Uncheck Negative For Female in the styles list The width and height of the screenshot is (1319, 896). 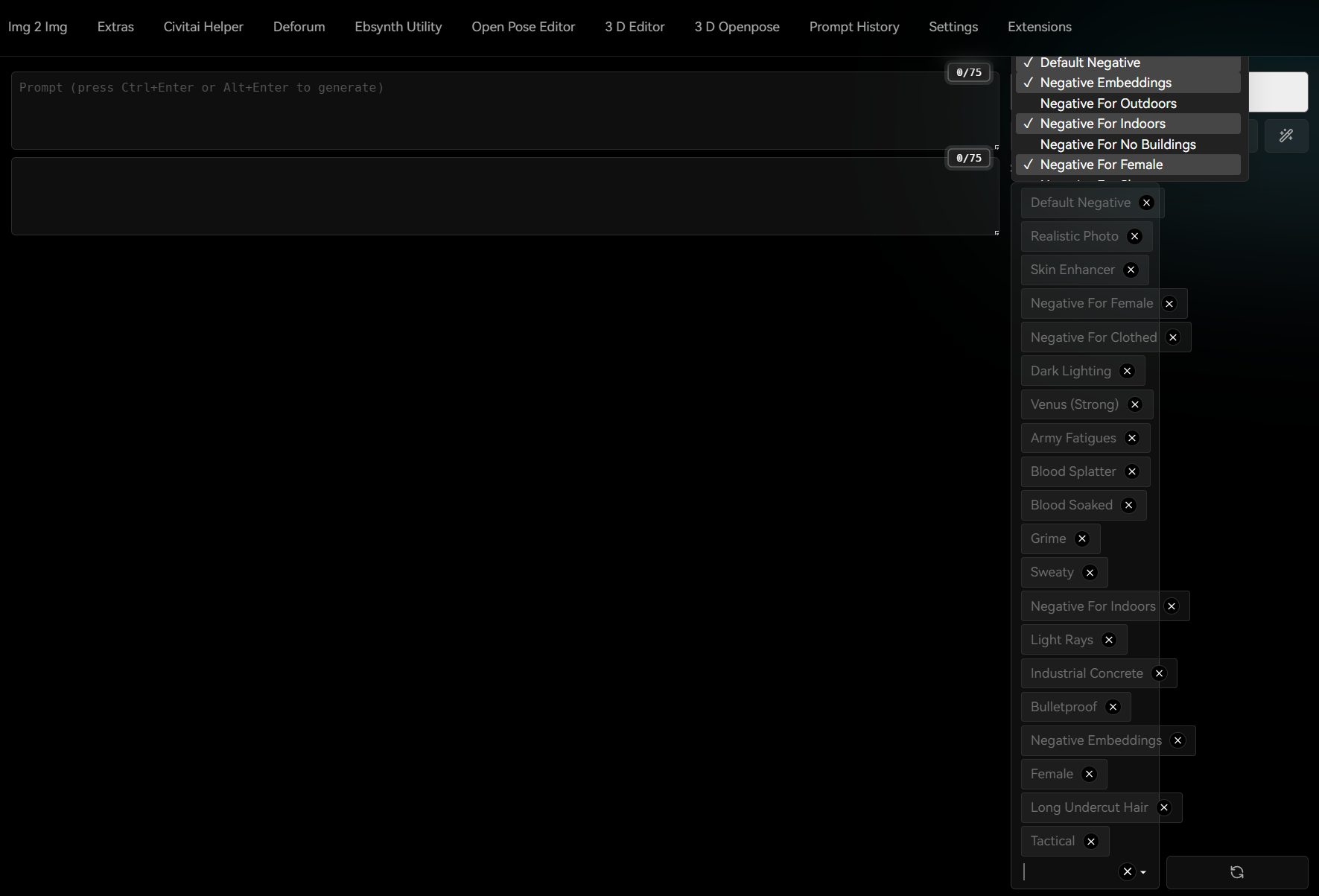pos(1102,165)
